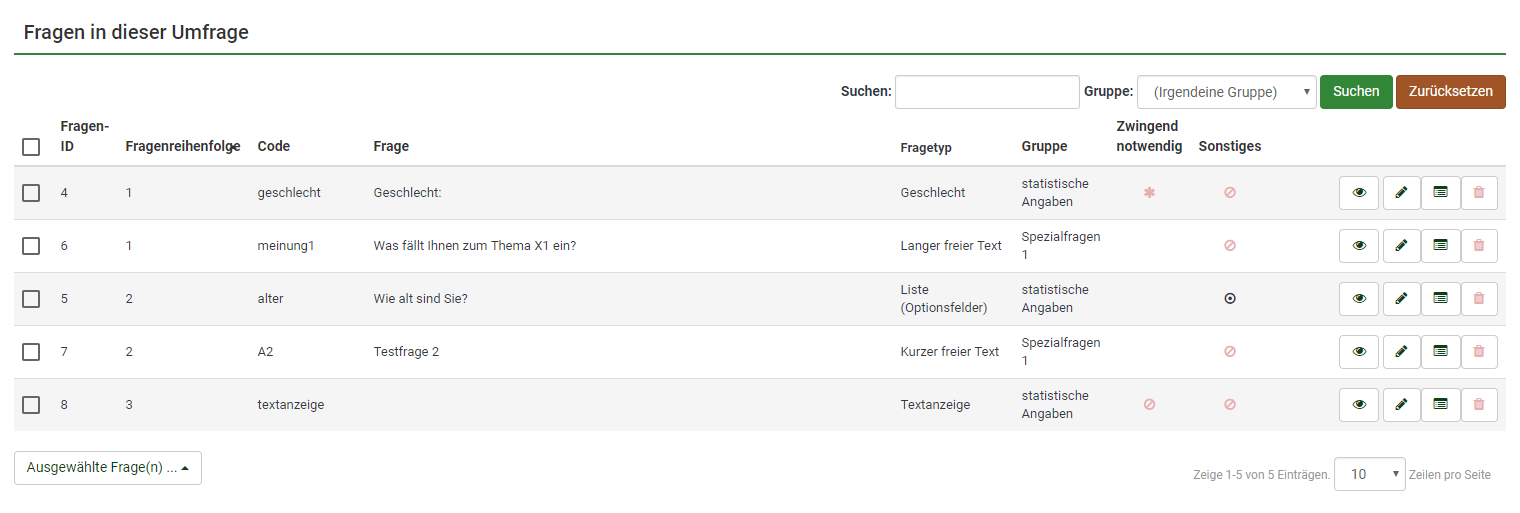Edit the meinung1 question with pencil icon

(x=1401, y=246)
